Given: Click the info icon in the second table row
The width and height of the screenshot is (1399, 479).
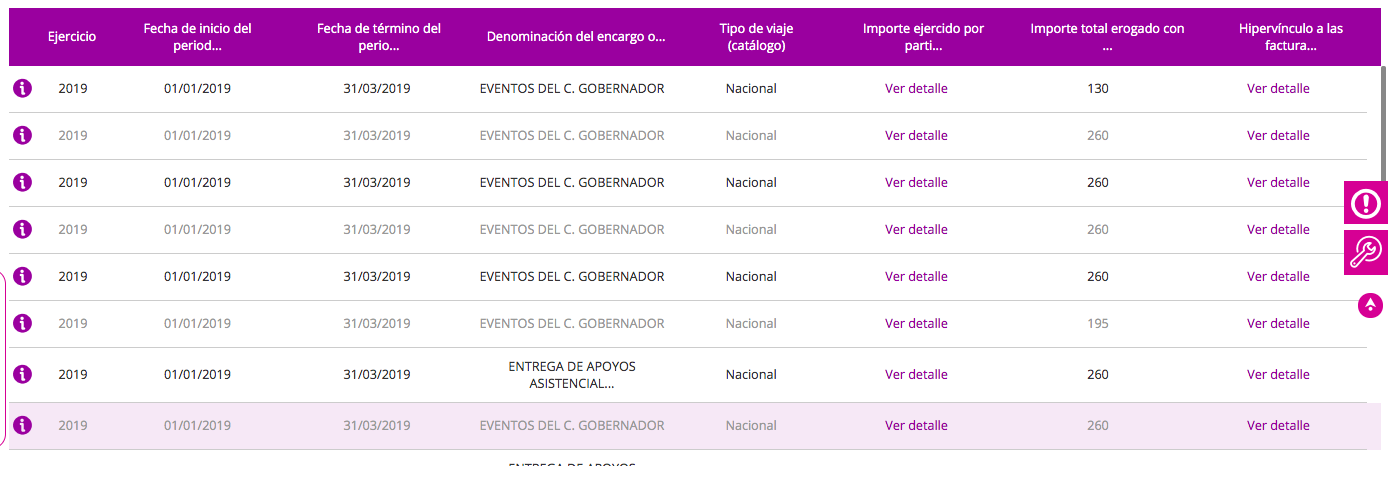Looking at the screenshot, I should point(22,135).
